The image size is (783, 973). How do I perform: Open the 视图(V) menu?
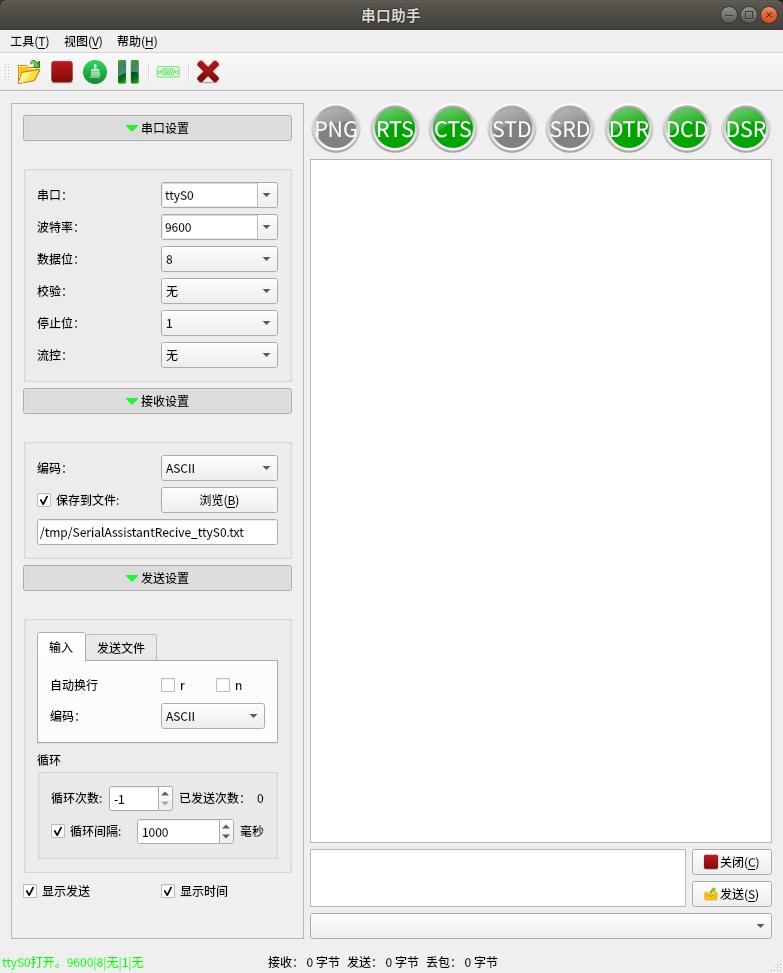pyautogui.click(x=83, y=42)
